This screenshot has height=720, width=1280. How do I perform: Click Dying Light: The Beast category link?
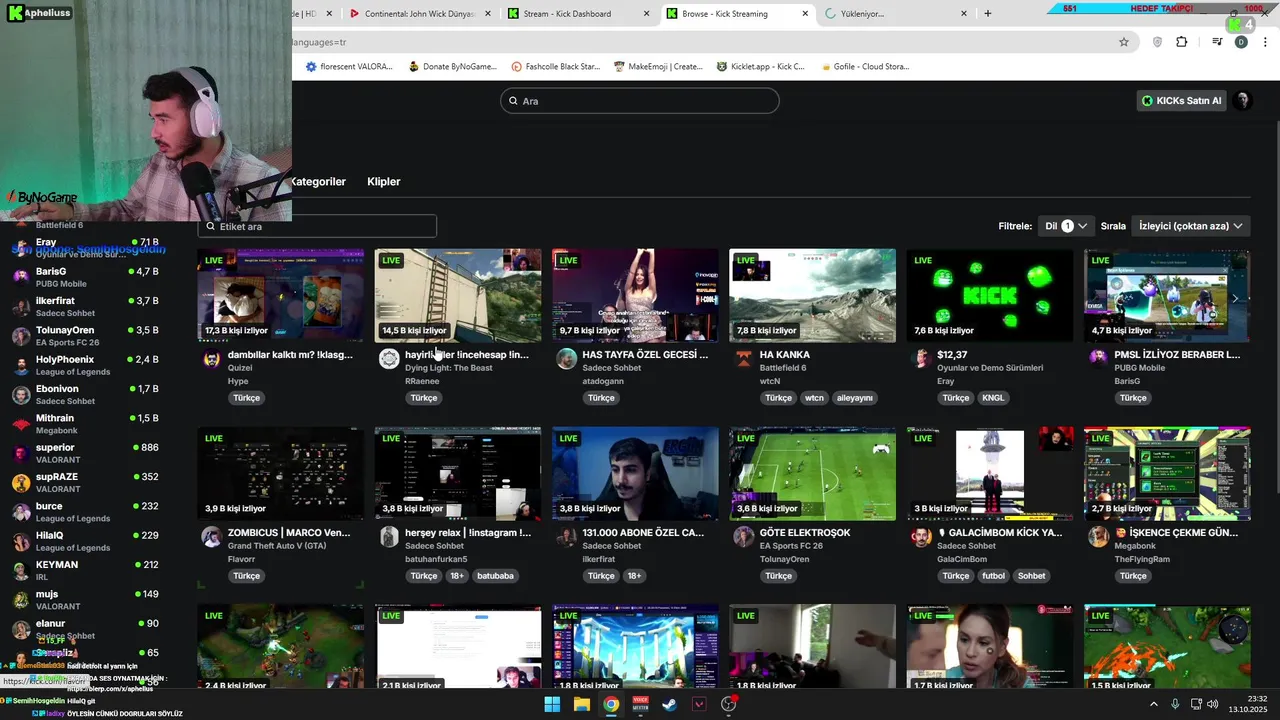tap(449, 368)
